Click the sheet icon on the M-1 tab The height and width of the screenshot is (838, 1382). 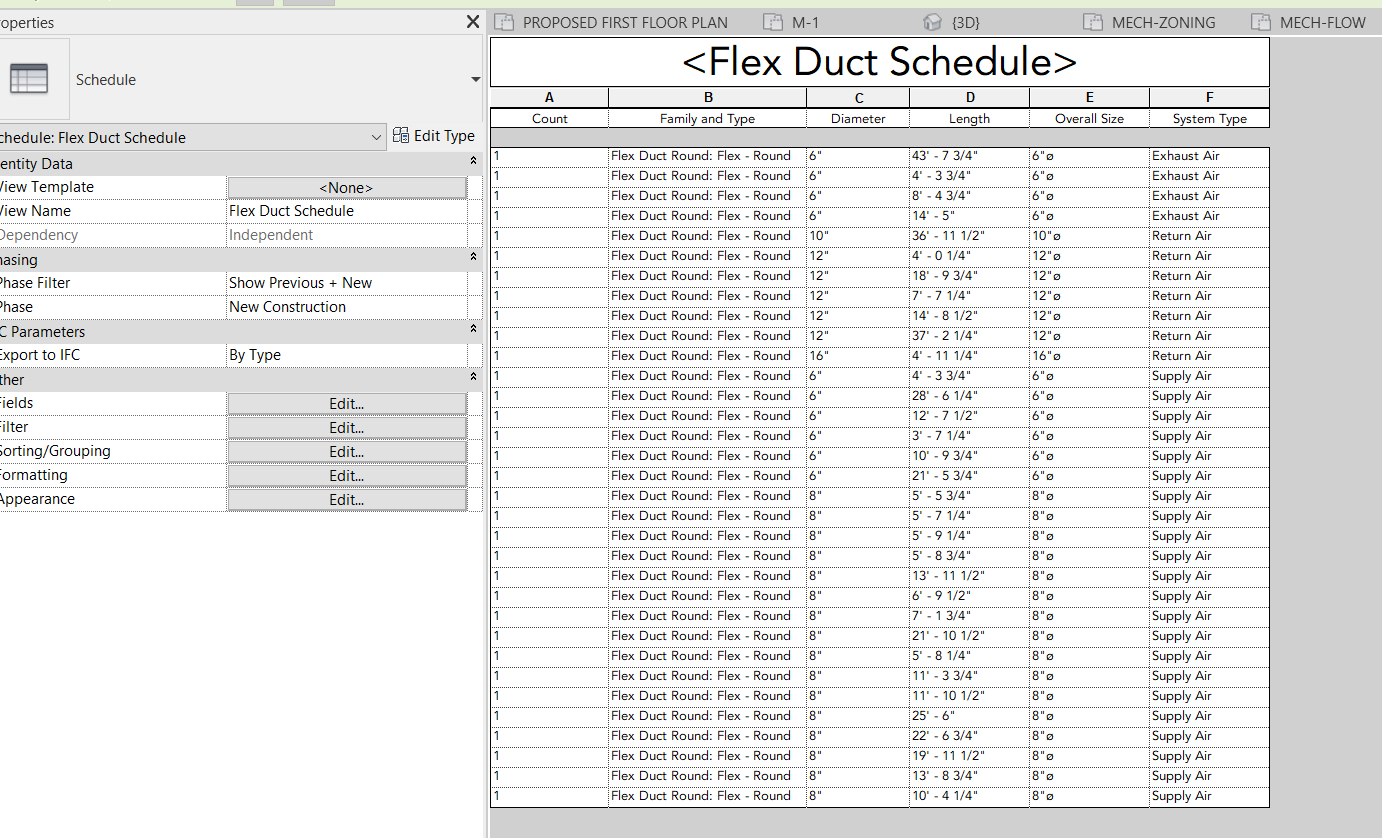(773, 21)
